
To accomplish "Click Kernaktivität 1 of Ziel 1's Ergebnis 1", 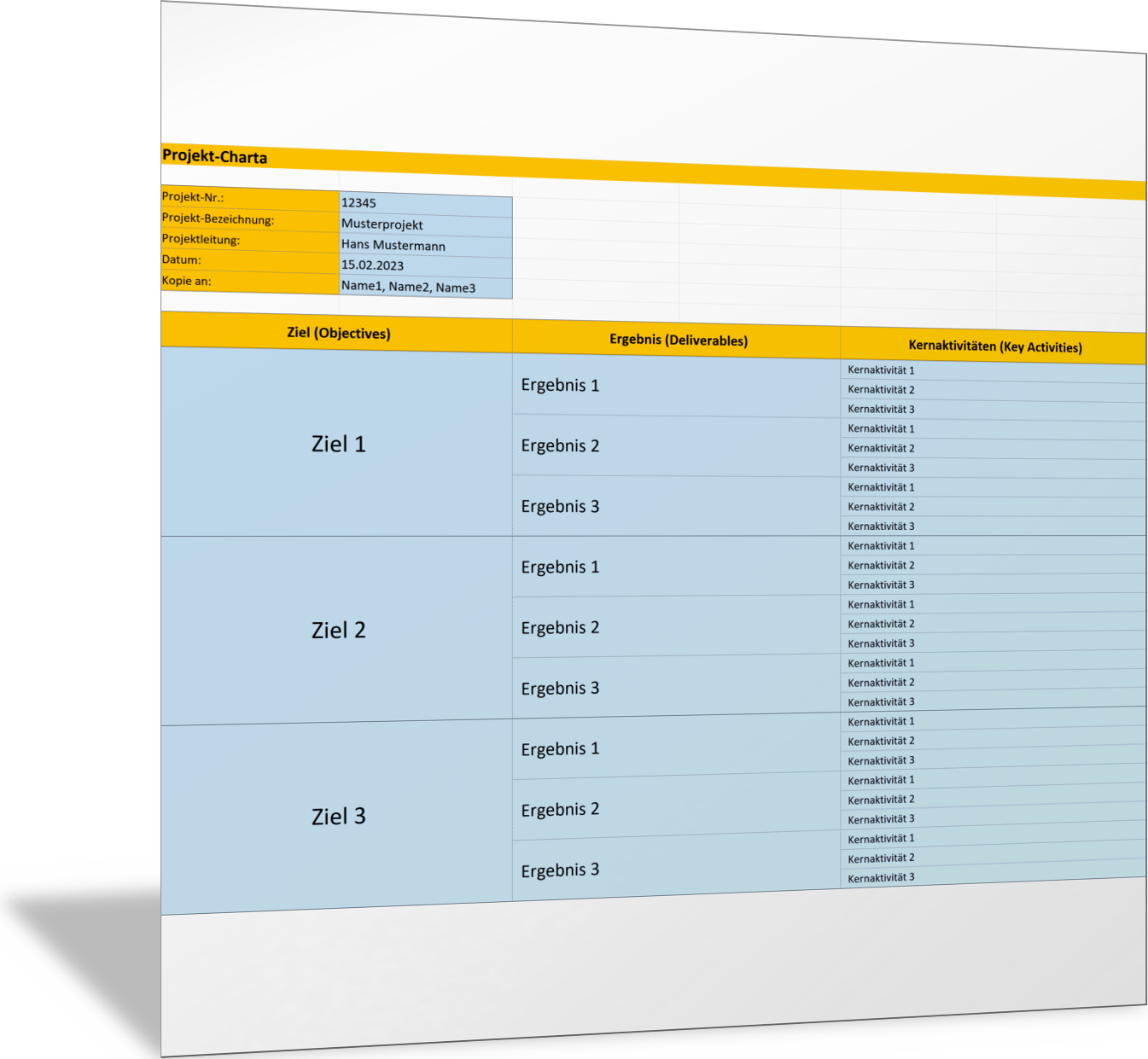I will (994, 371).
